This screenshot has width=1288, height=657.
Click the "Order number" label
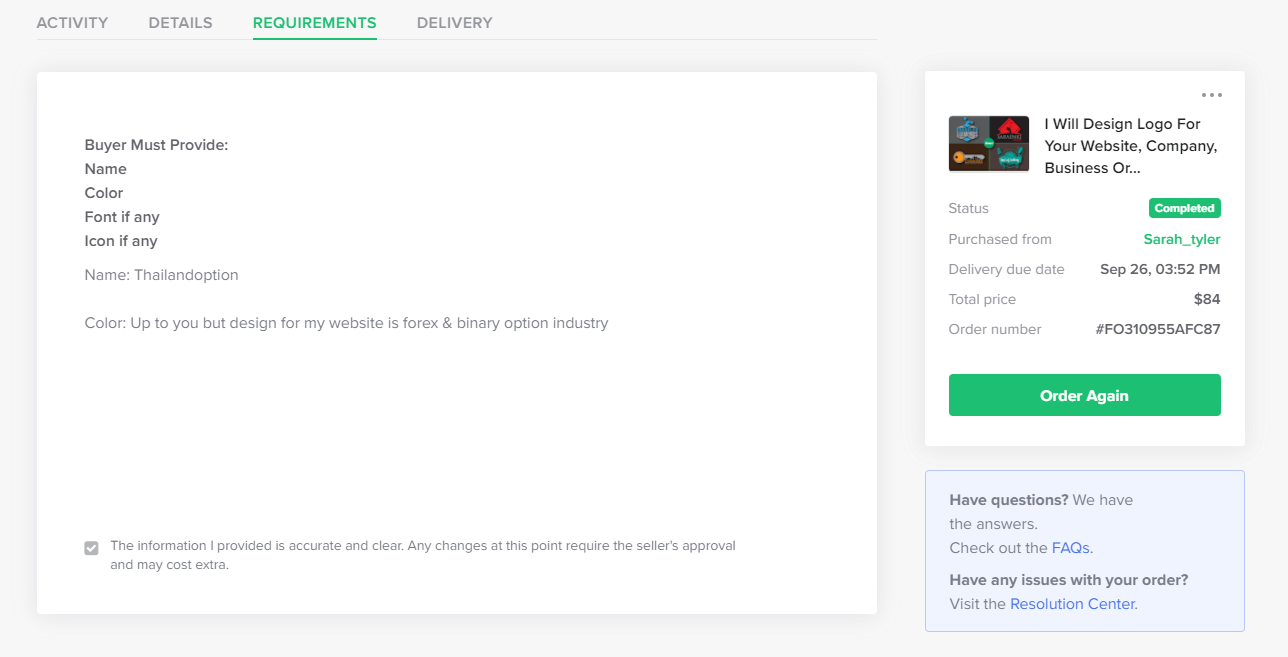coord(995,329)
